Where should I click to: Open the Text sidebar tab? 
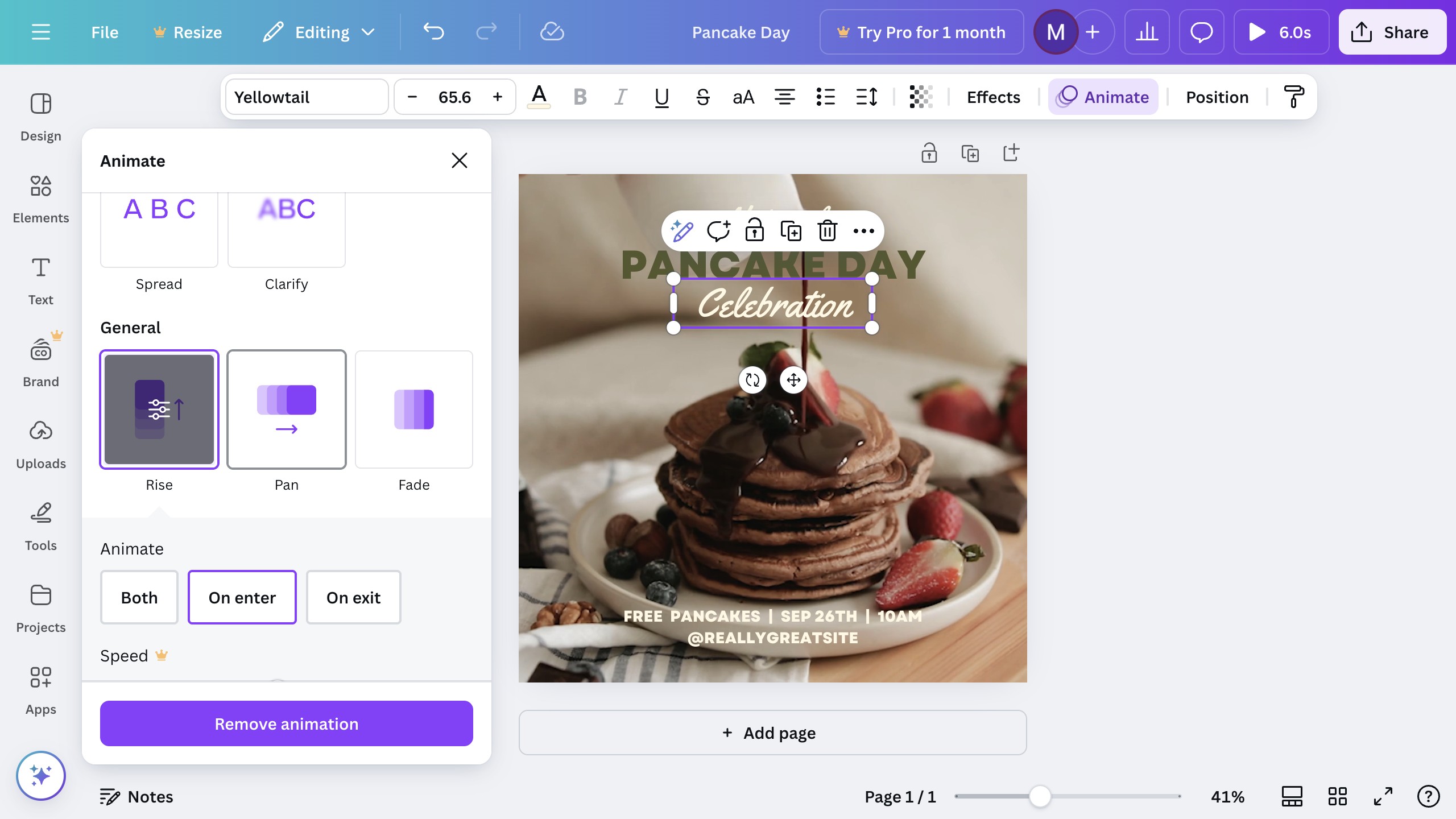coord(41,281)
